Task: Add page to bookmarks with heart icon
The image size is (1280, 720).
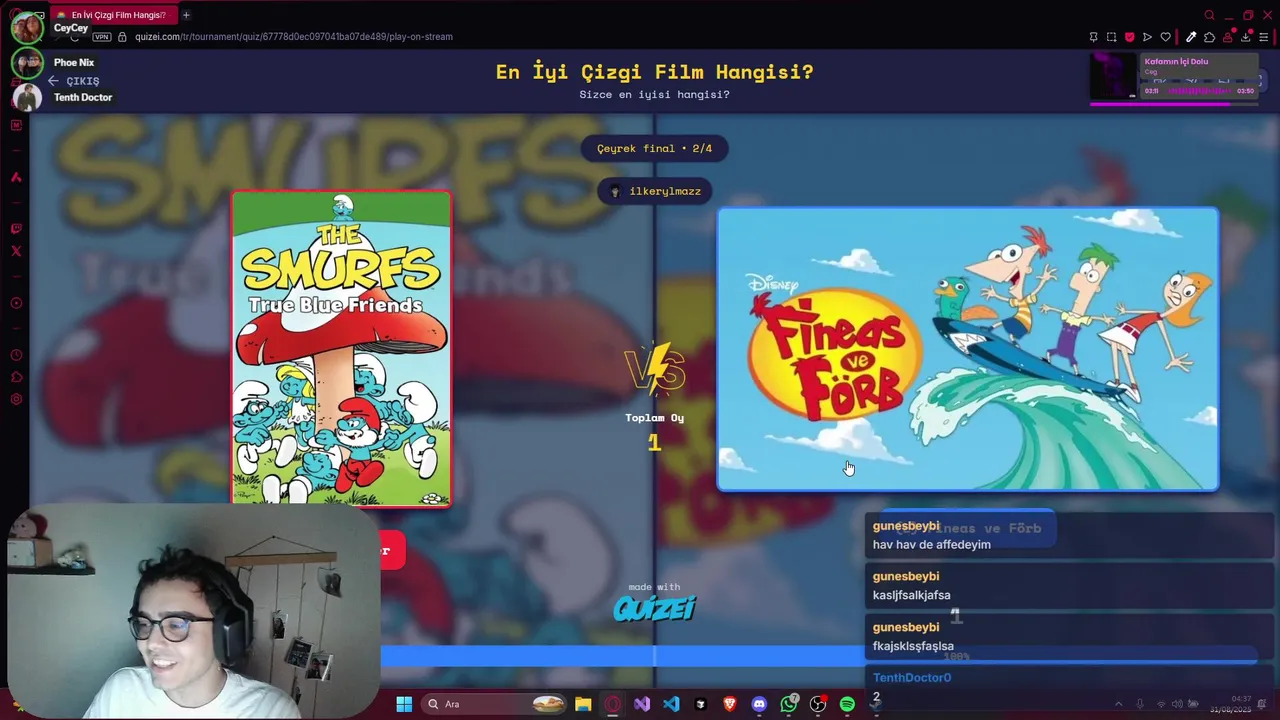Action: 1165,37
